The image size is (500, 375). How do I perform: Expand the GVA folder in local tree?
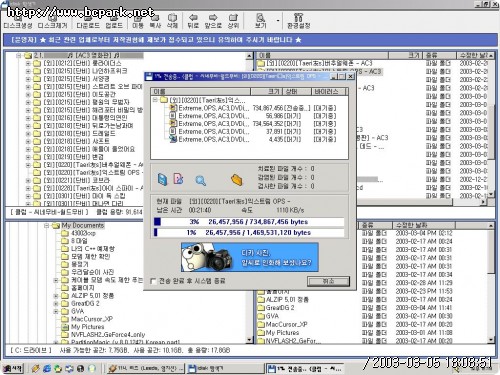pos(56,311)
